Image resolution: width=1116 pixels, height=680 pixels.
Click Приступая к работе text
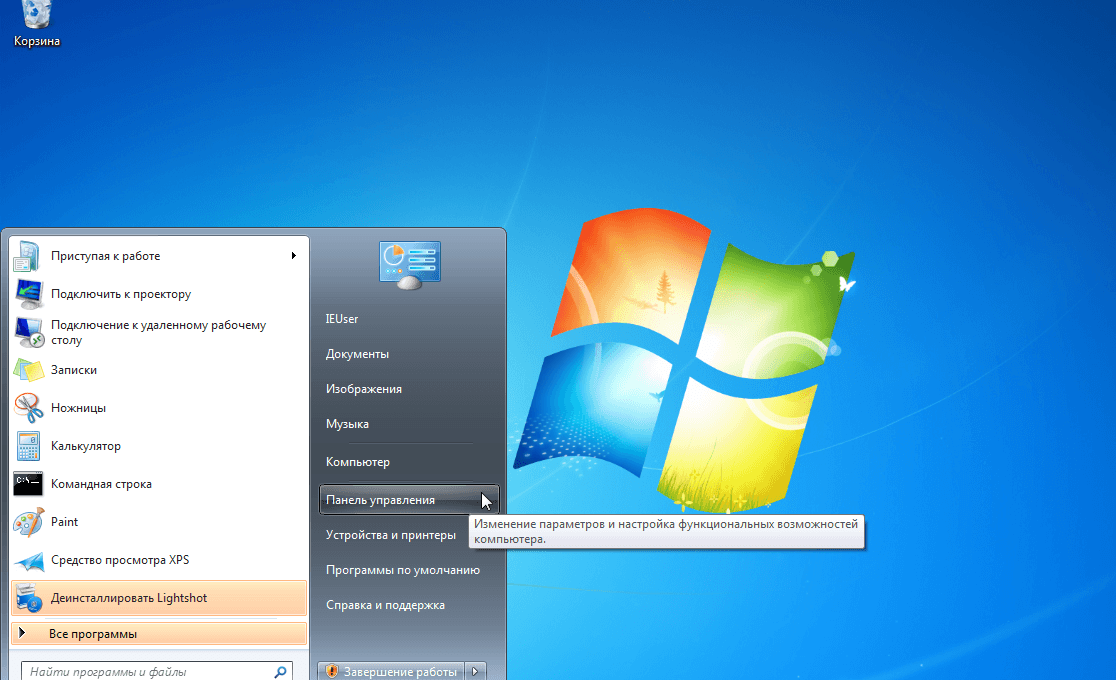click(x=105, y=256)
